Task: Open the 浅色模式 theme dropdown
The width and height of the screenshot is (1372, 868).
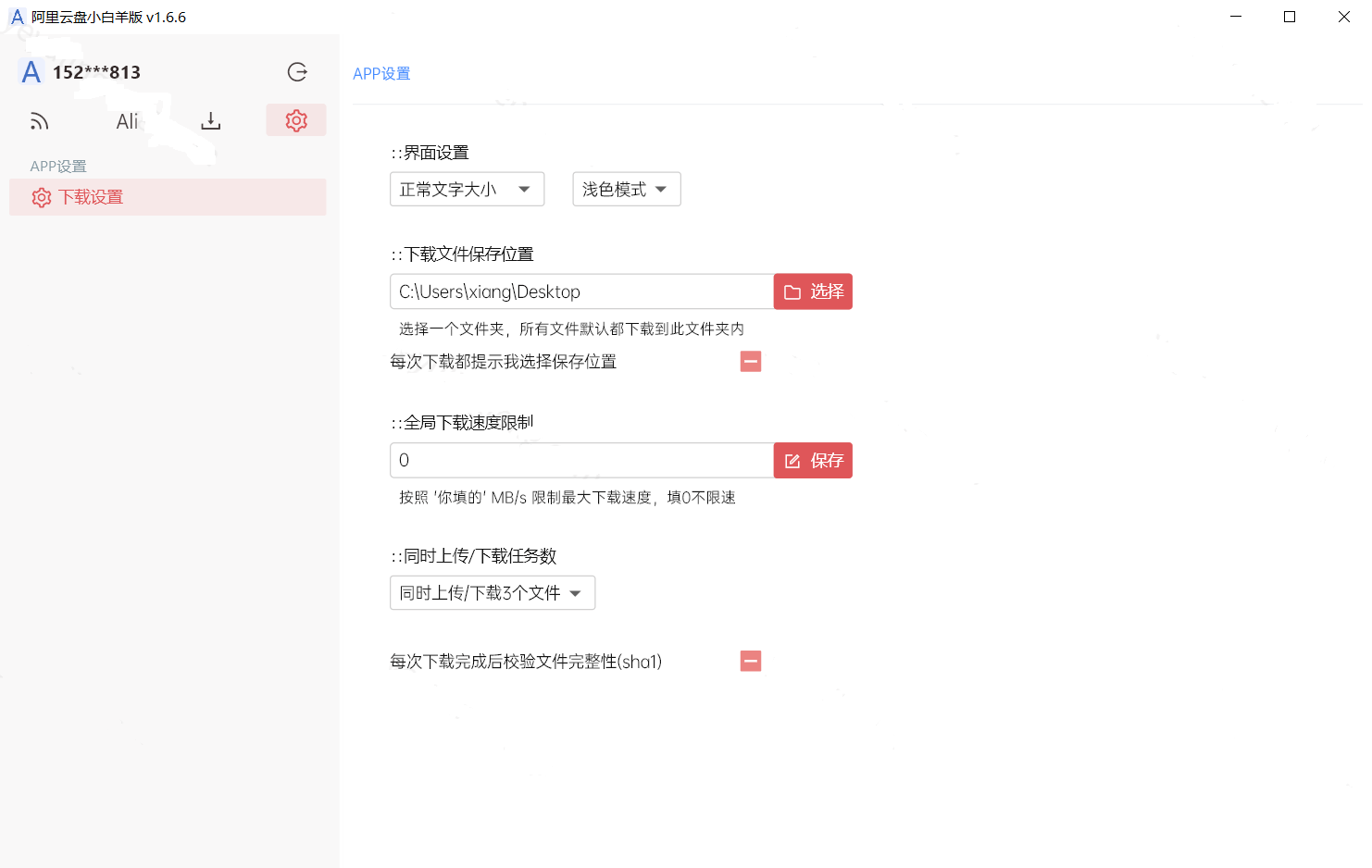Action: coord(627,189)
